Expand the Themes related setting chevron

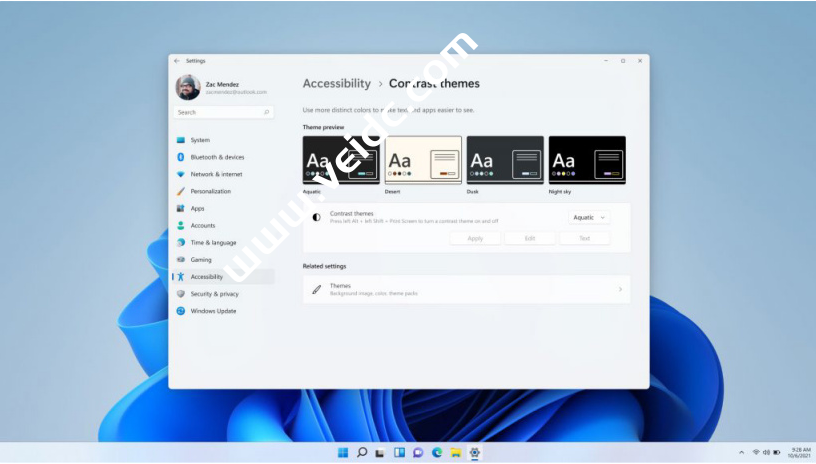[620, 290]
